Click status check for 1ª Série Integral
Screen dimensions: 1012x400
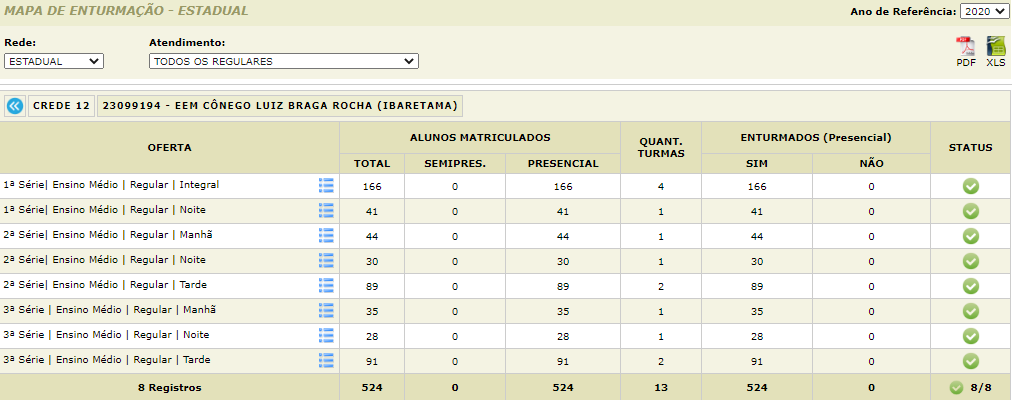[971, 186]
